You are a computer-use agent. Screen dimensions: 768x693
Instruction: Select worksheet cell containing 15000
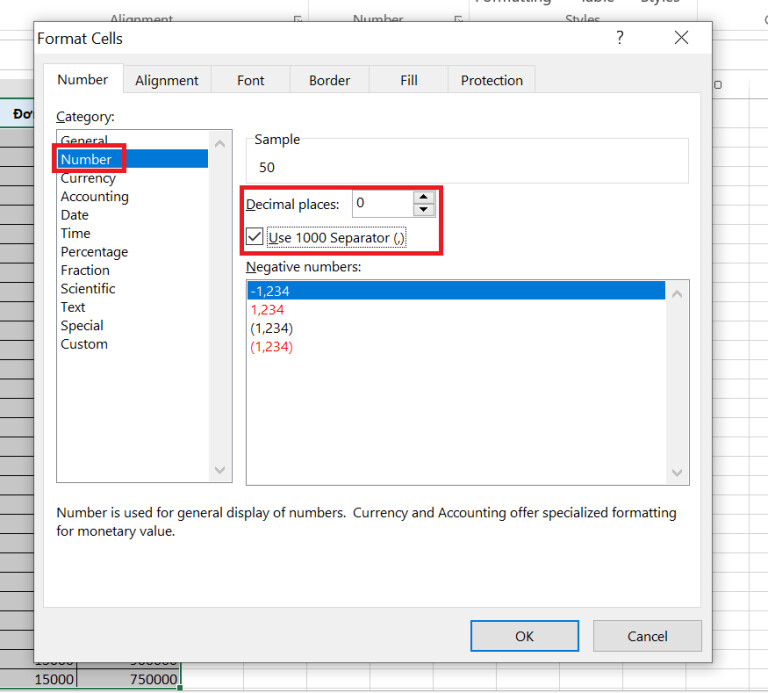click(38, 679)
